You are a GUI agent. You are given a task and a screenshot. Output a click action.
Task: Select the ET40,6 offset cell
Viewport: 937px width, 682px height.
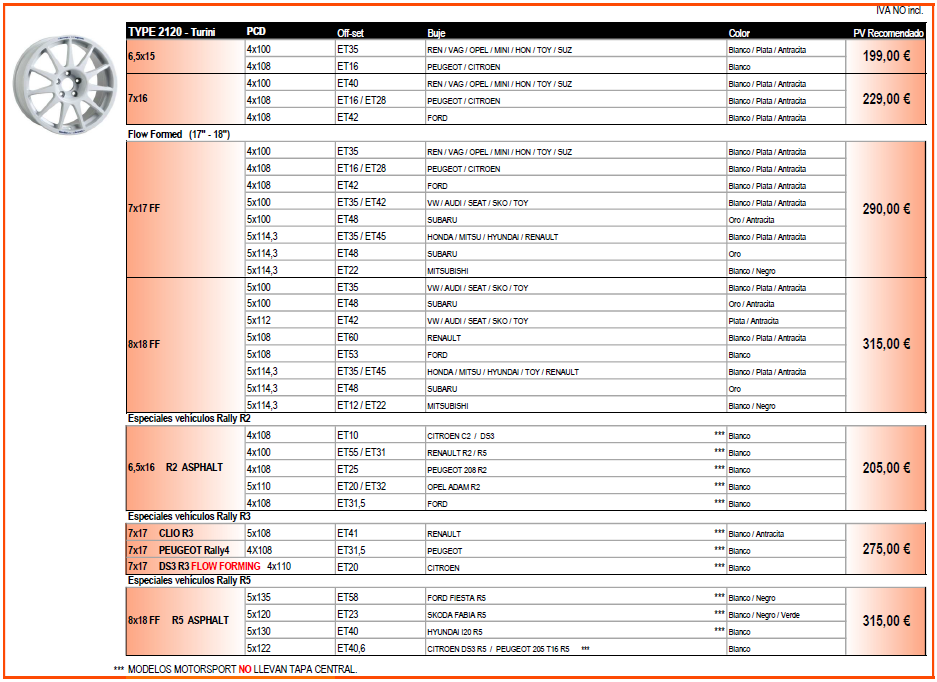(x=352, y=648)
